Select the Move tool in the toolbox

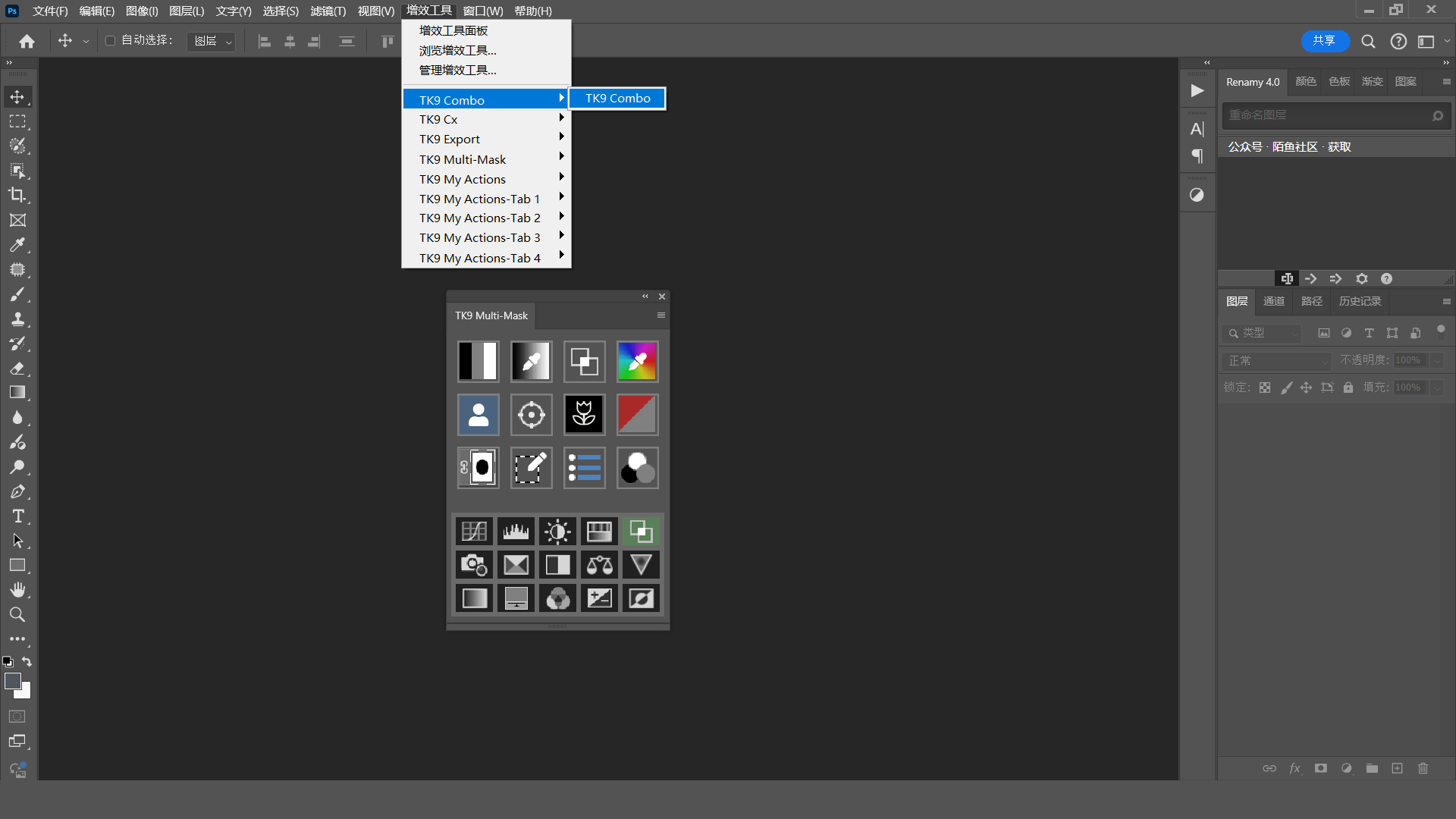tap(17, 97)
